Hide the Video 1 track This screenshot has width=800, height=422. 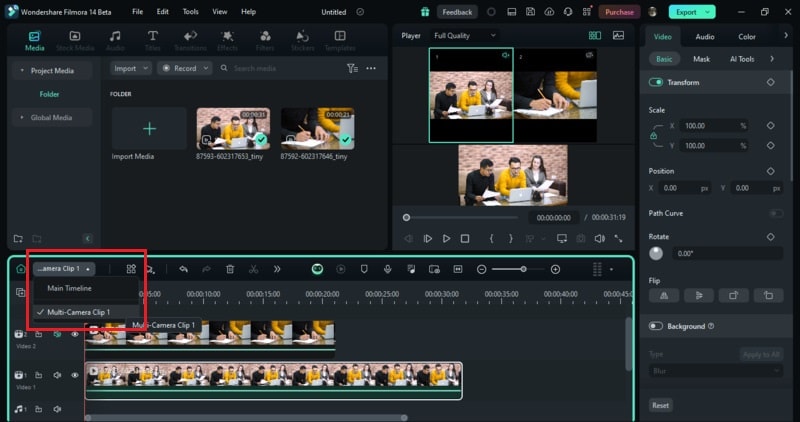[x=75, y=376]
